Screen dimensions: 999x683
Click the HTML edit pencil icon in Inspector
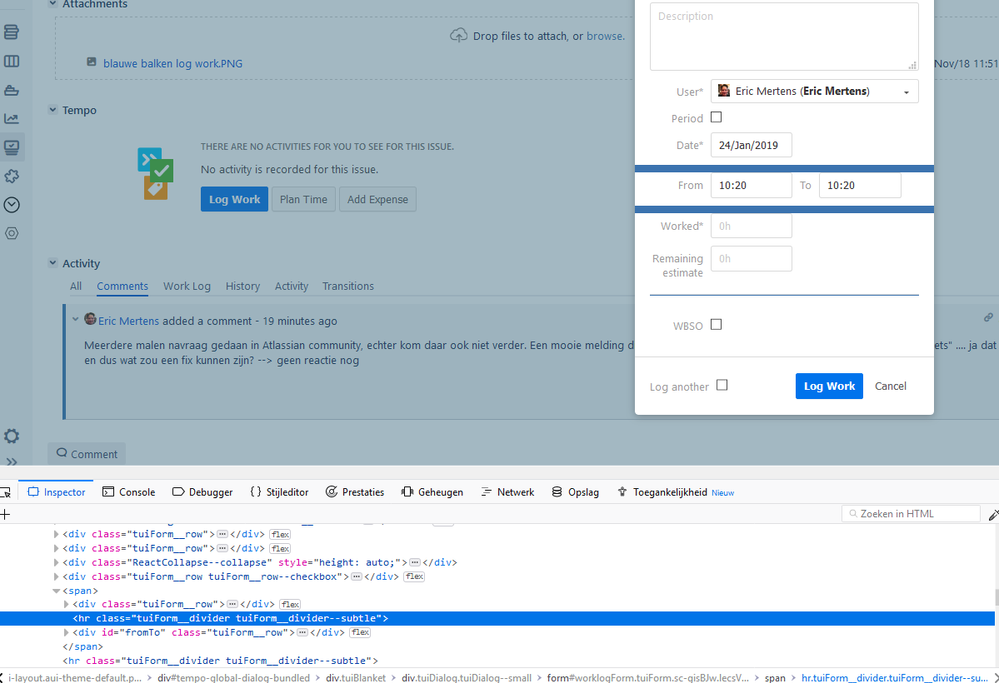point(993,513)
